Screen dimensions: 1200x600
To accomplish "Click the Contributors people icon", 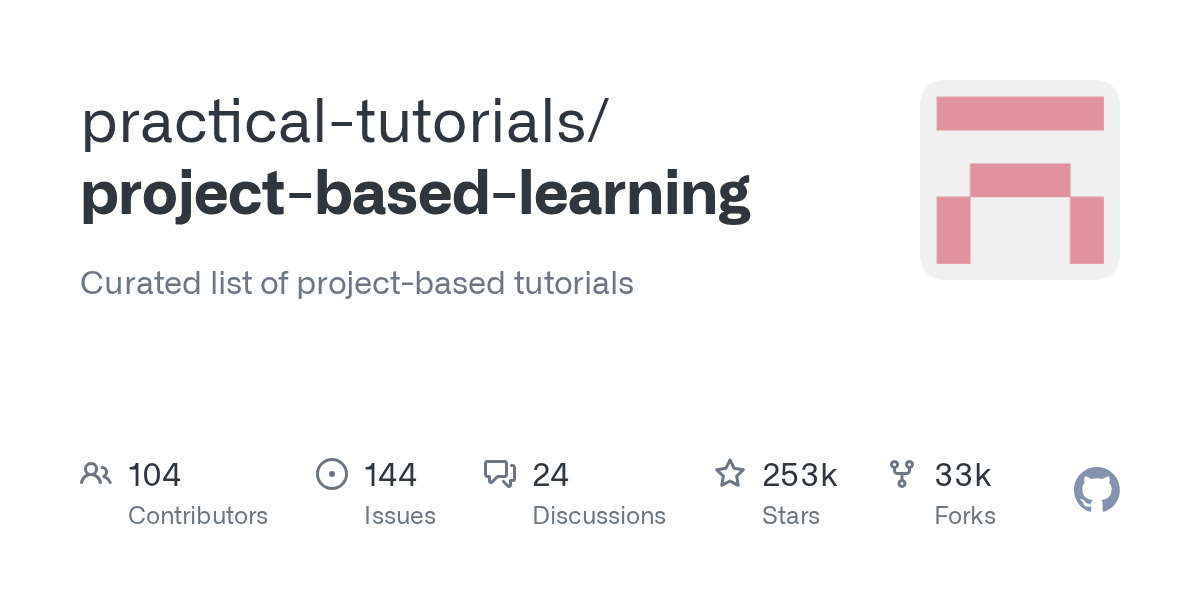I will pos(96,474).
